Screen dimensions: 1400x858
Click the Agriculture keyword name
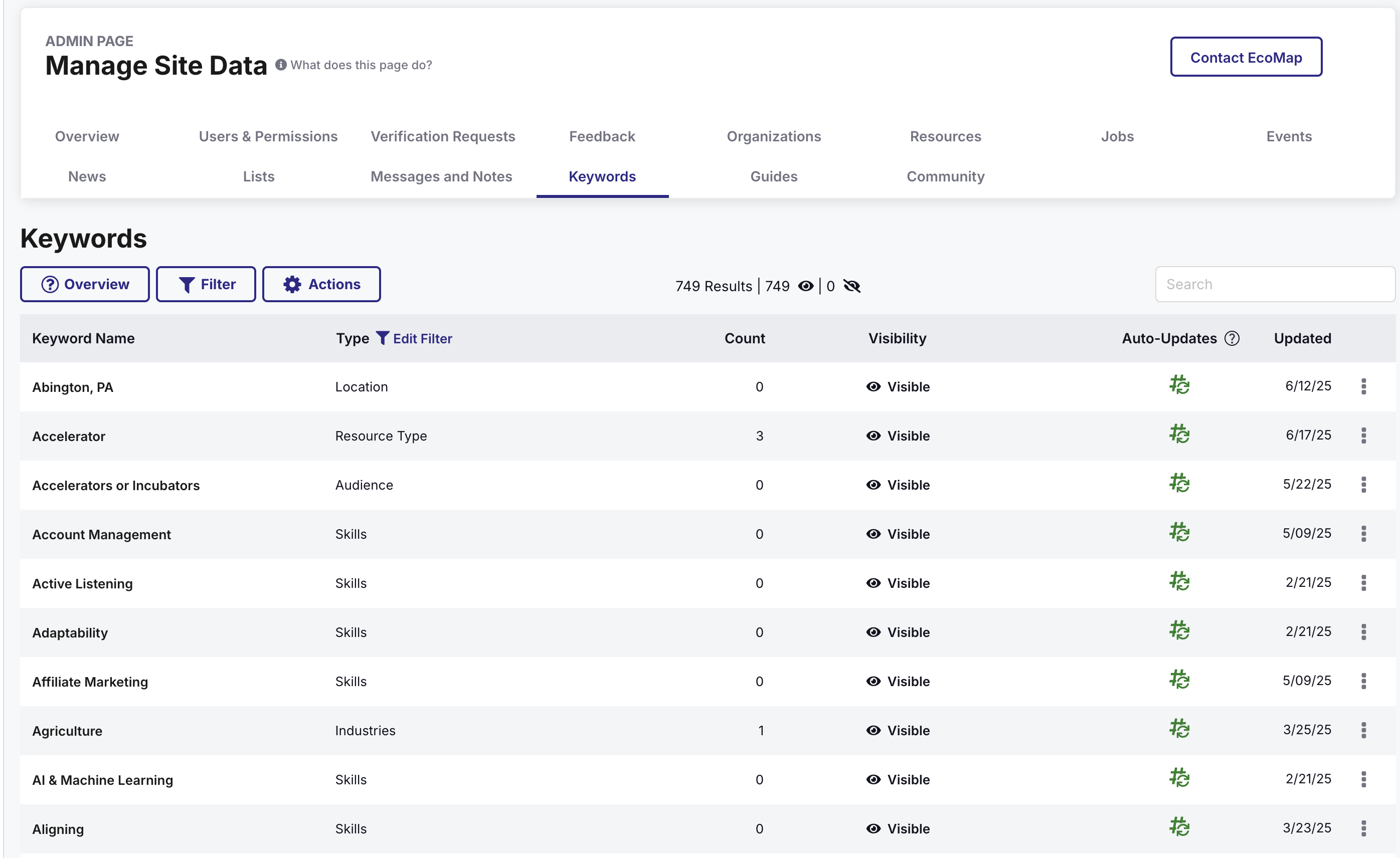pos(67,731)
